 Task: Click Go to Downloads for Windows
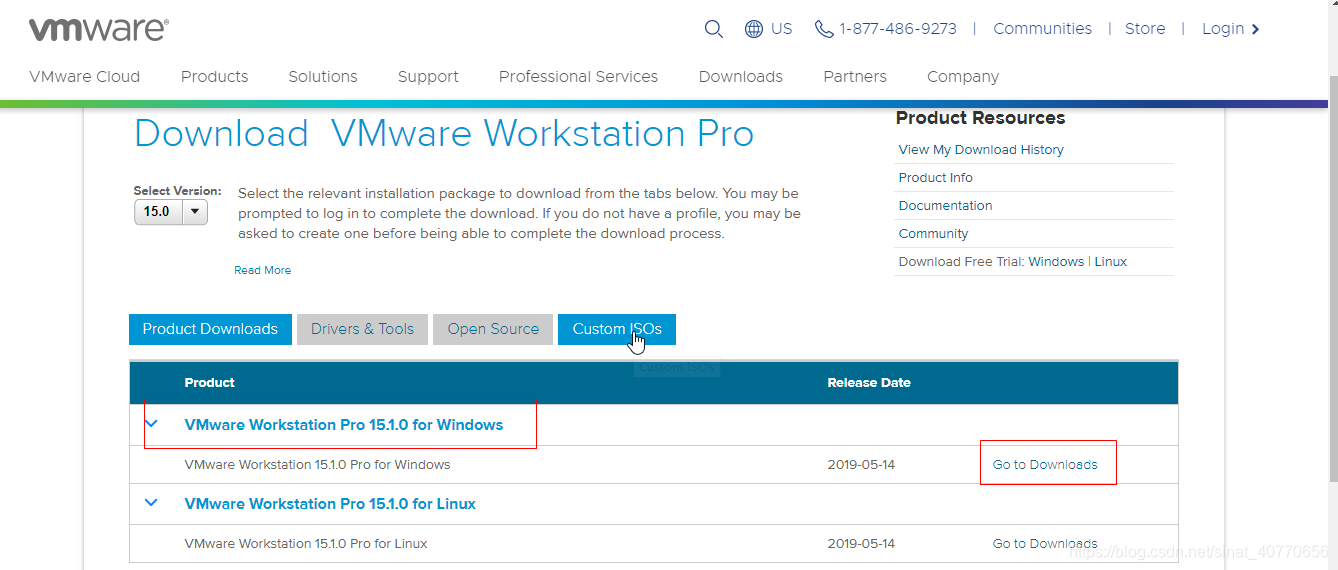pyautogui.click(x=1045, y=465)
